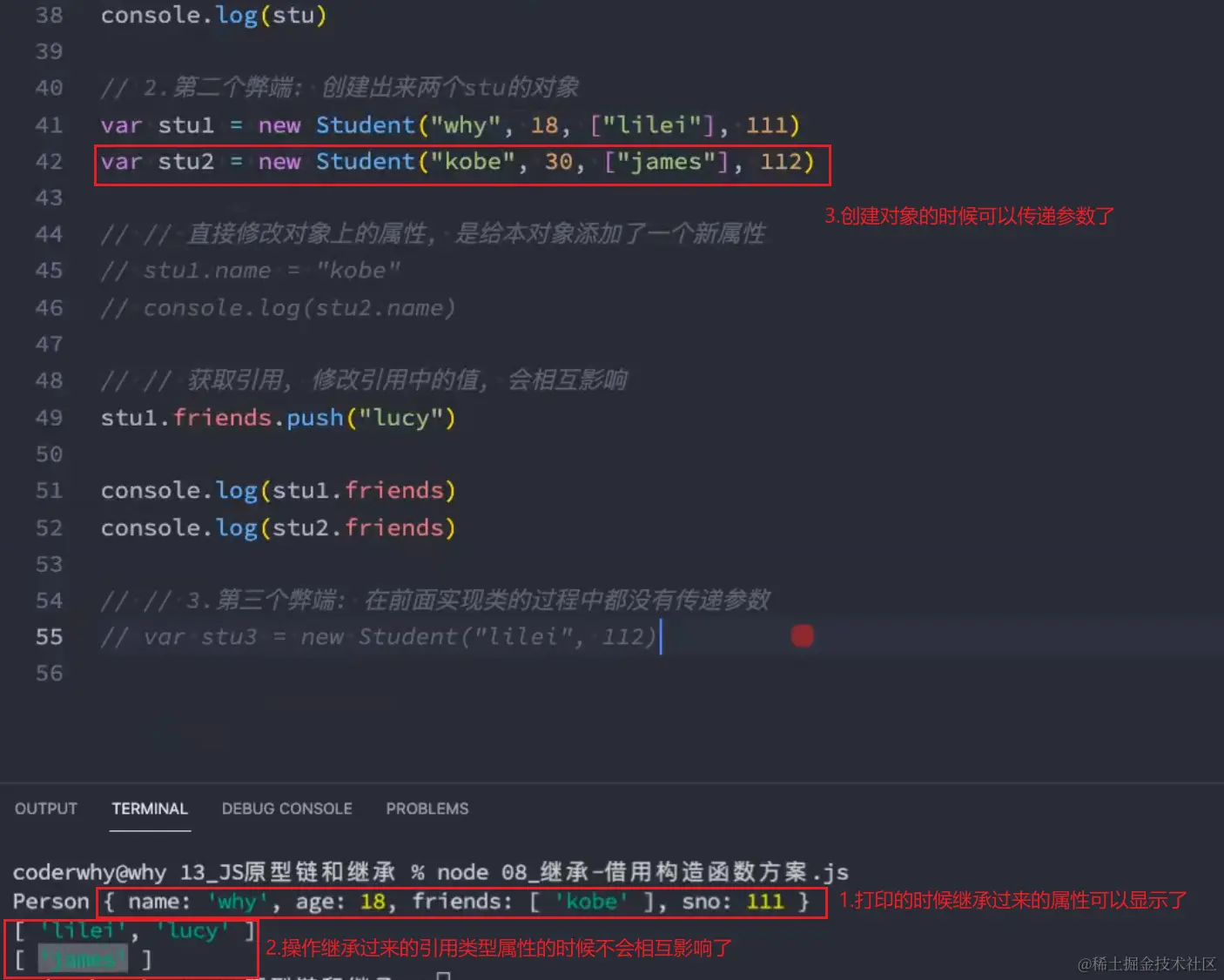
Task: Click the comment on line 54
Action: 435,601
